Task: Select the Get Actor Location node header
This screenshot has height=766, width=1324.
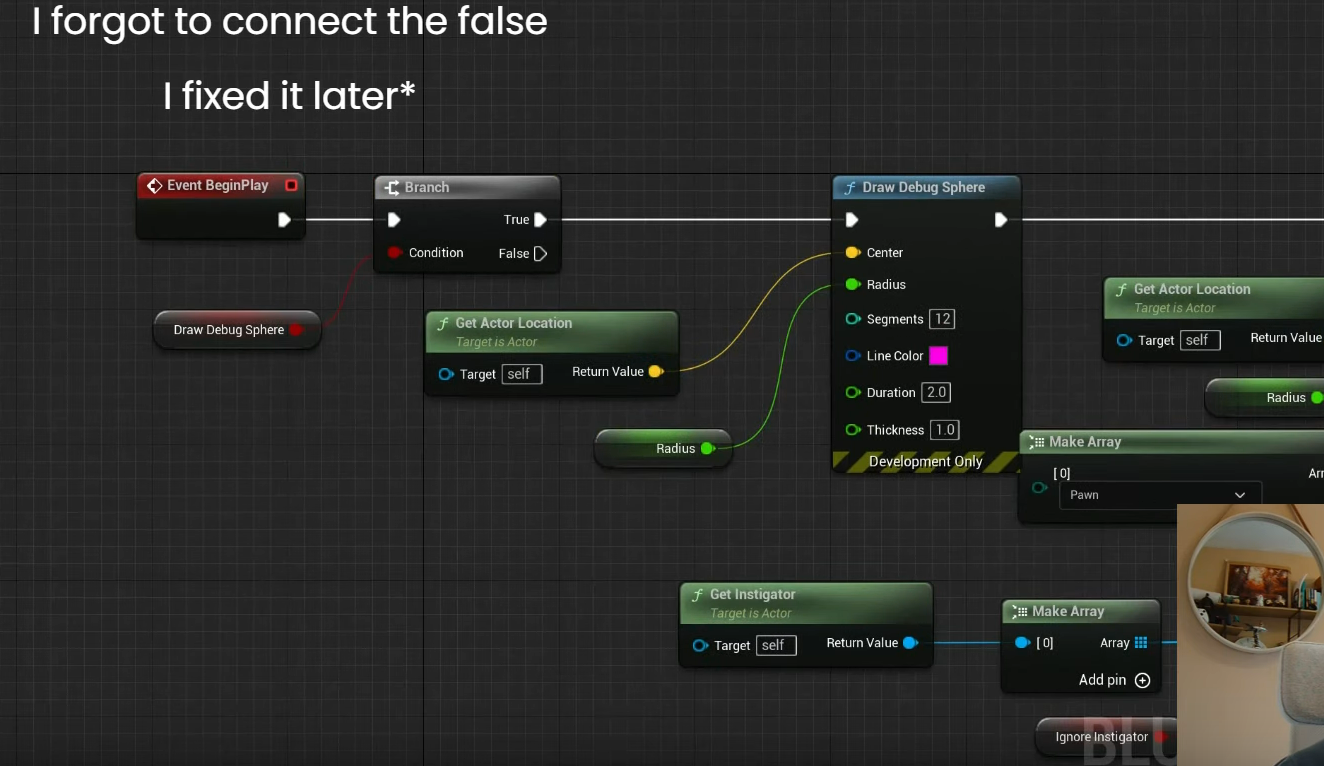Action: (513, 323)
